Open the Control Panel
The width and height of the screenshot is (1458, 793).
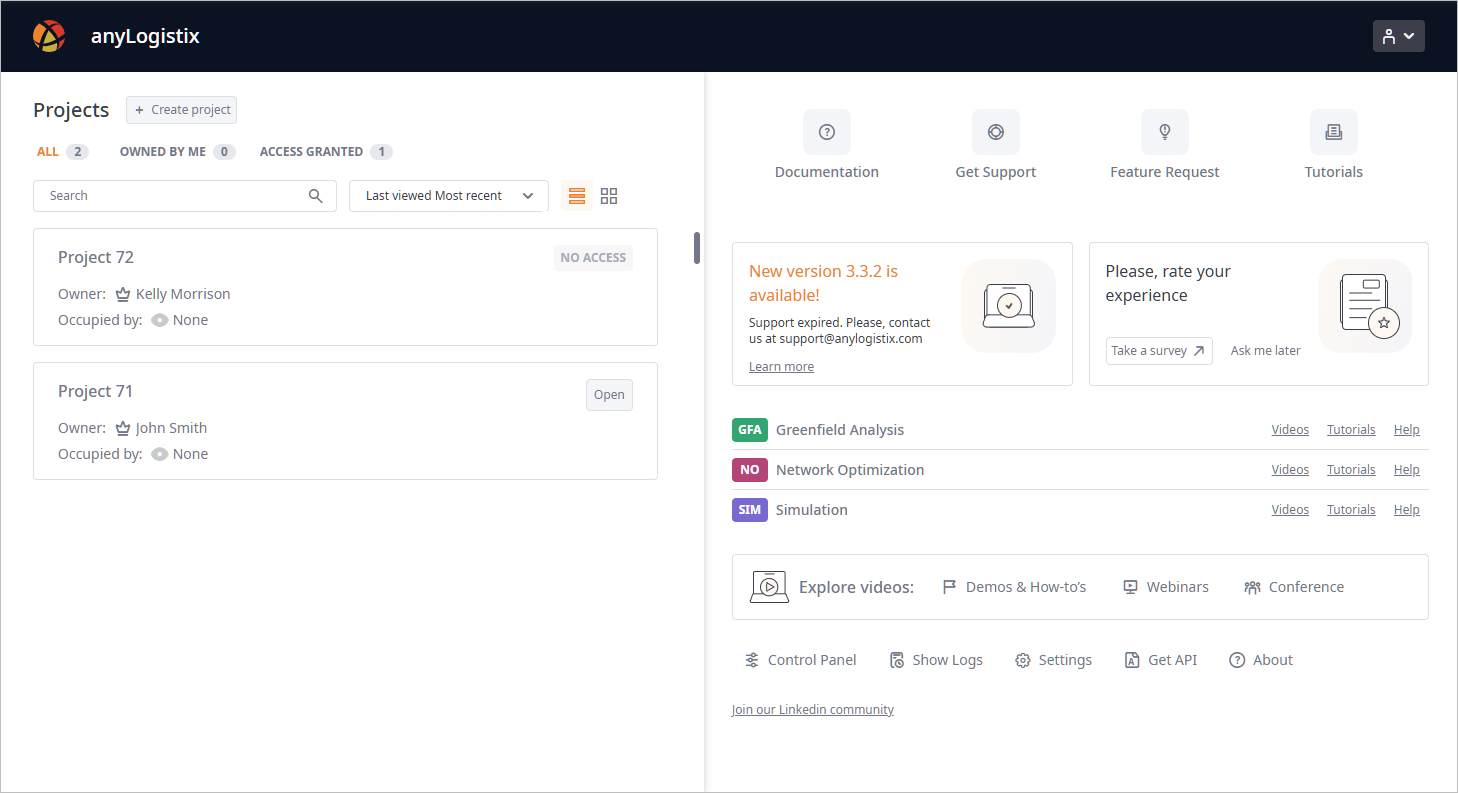(801, 660)
